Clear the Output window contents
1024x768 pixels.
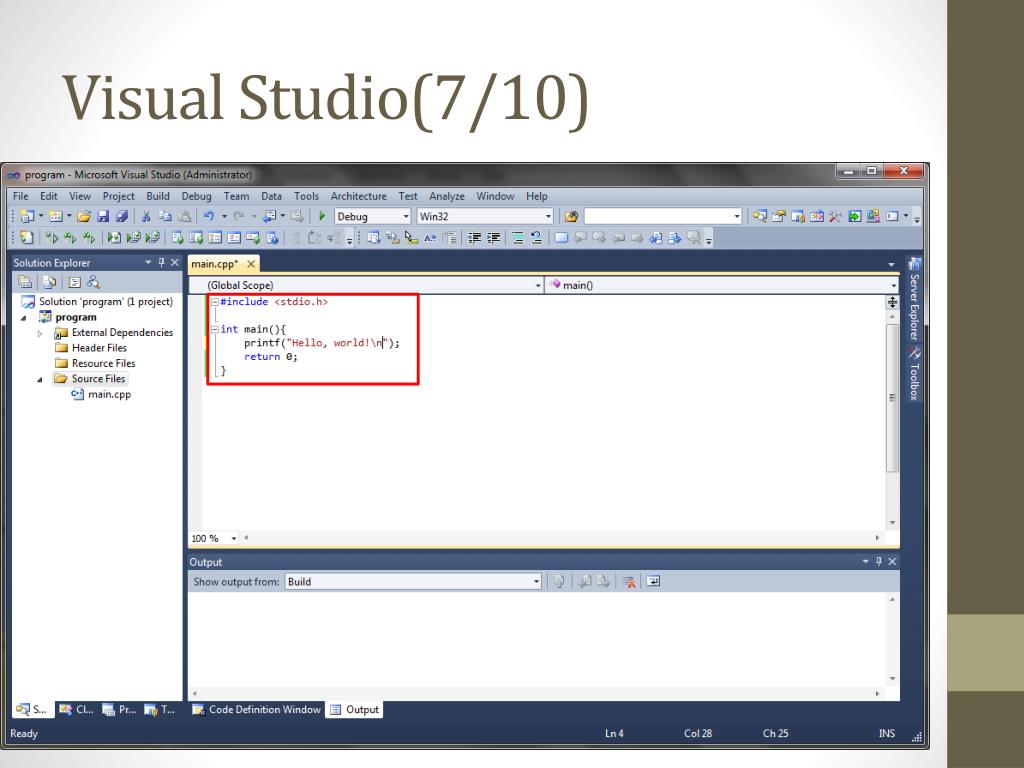[629, 581]
